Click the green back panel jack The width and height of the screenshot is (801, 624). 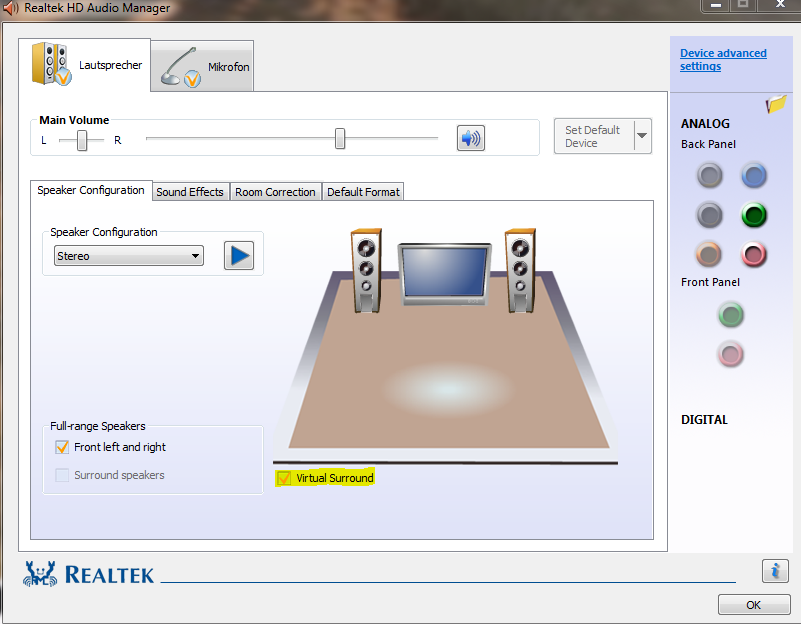coord(753,215)
